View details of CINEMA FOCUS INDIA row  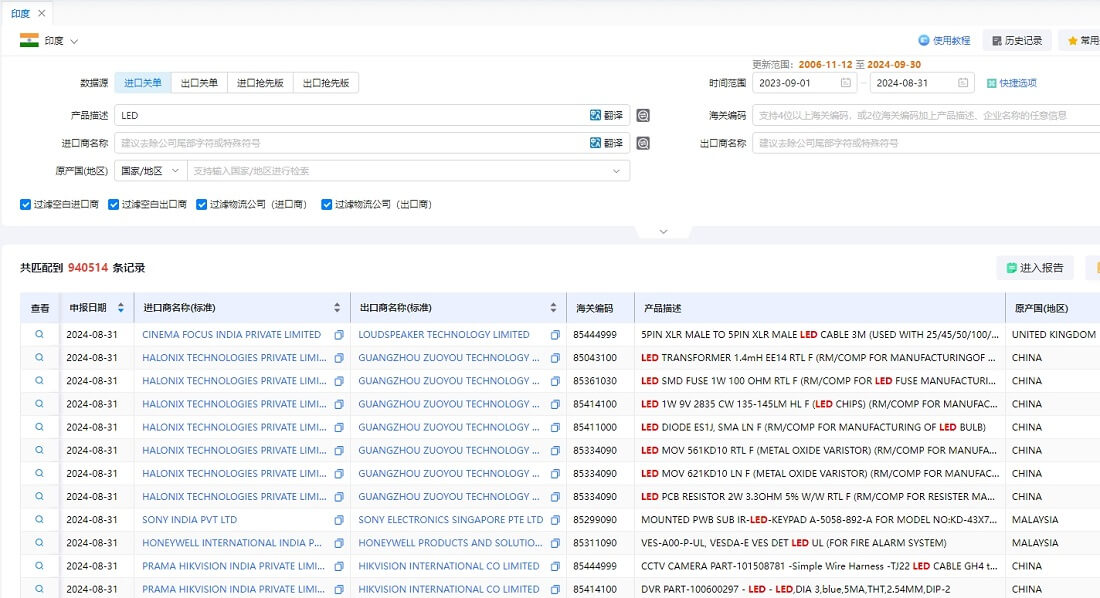point(39,334)
